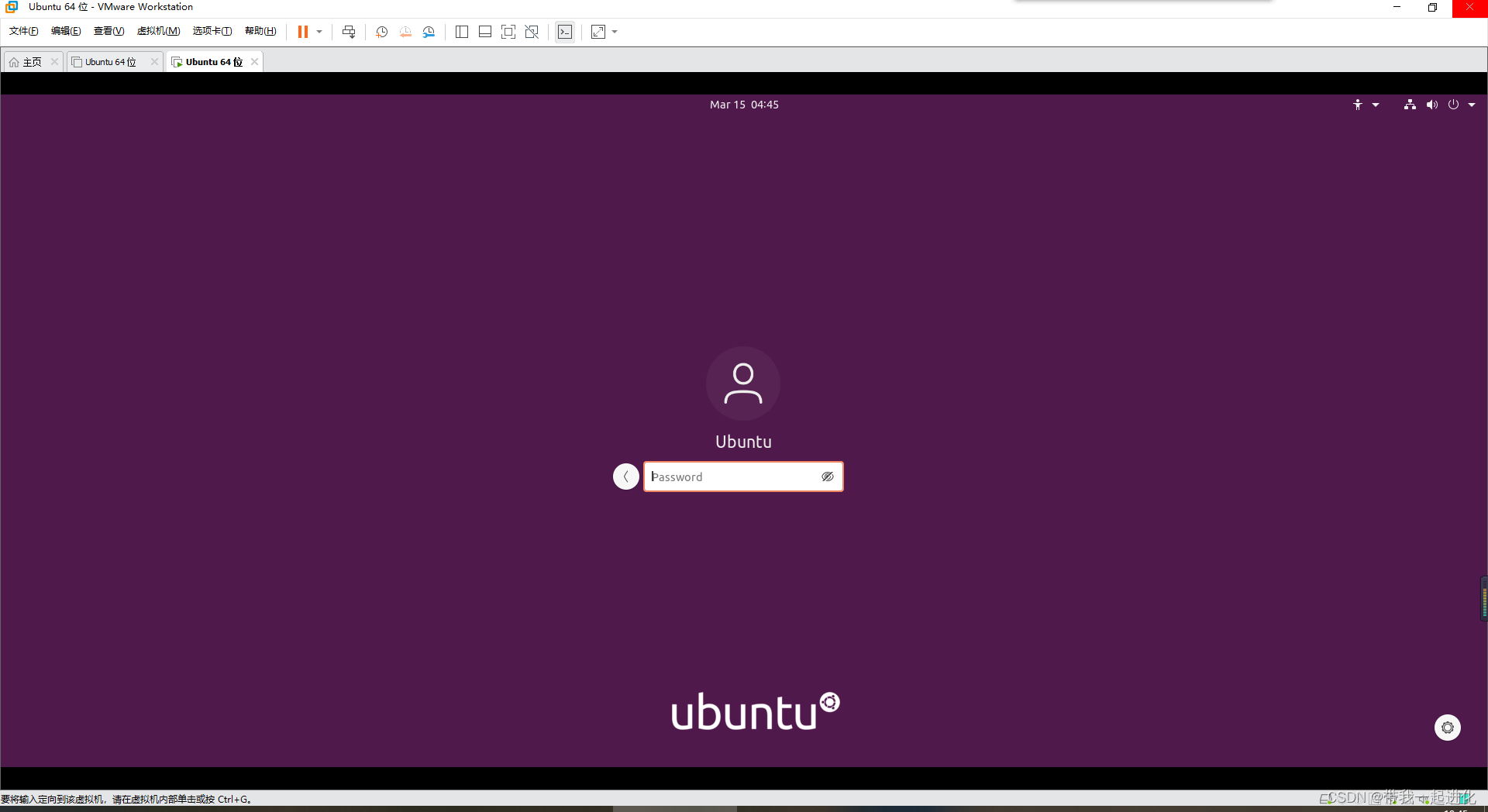
Task: Restore down the VMware window
Action: pos(1432,7)
